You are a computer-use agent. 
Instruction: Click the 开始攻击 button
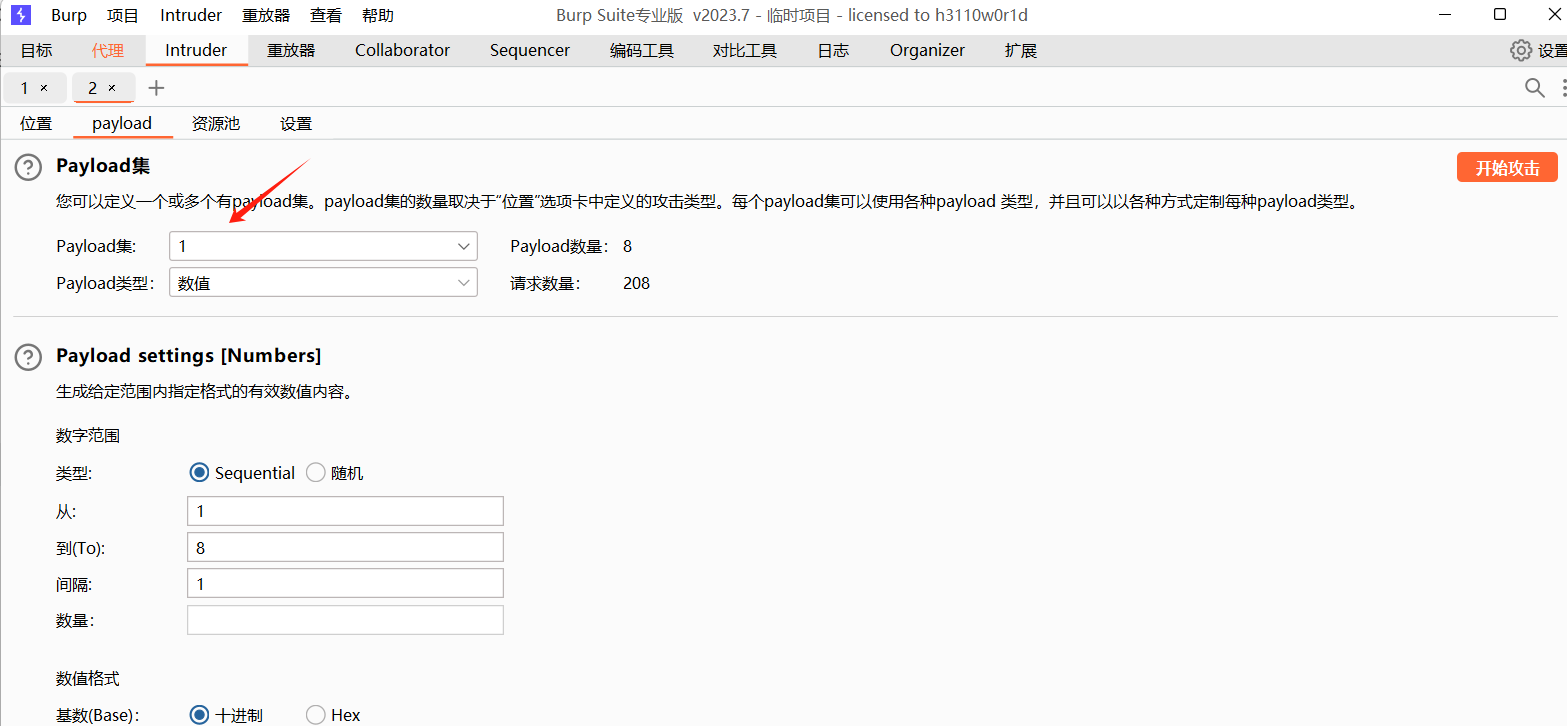1507,167
